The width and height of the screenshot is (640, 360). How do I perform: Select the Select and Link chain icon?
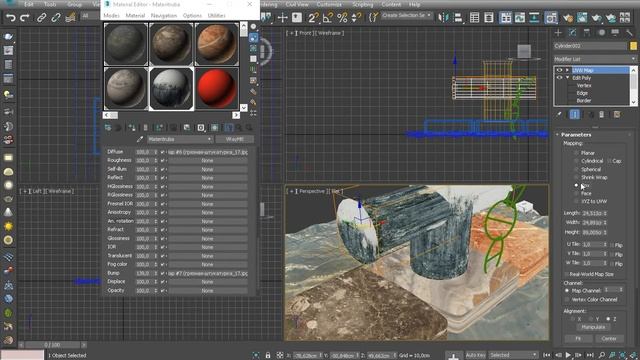pos(41,18)
